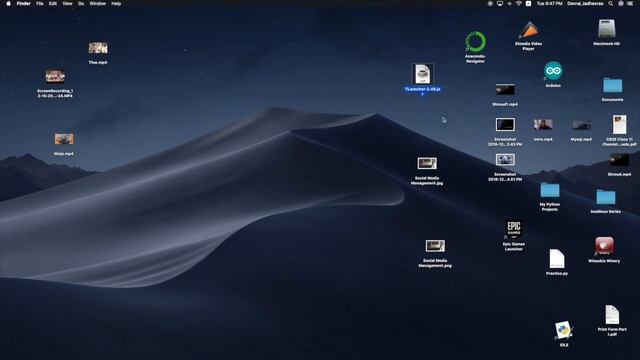Select the Screenshot 4.01 PM file
Image resolution: width=640 pixels, height=360 pixels.
pos(505,160)
